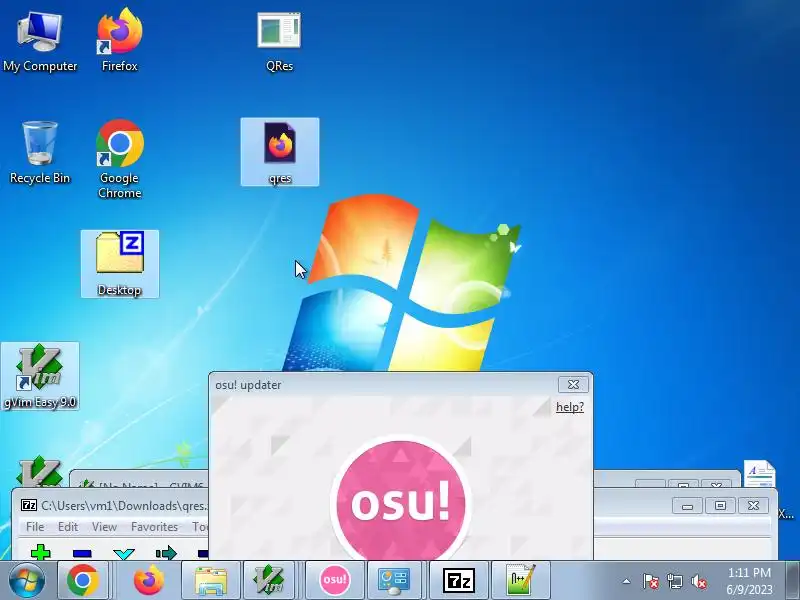Open the Windows Start menu orb
800x600 pixels.
pyautogui.click(x=26, y=580)
